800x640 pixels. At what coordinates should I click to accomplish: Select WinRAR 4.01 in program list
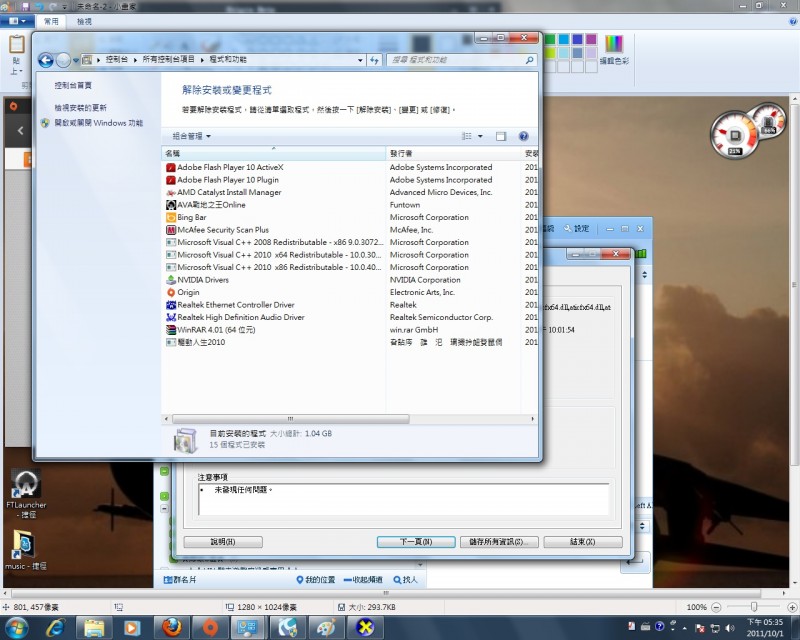coord(216,329)
